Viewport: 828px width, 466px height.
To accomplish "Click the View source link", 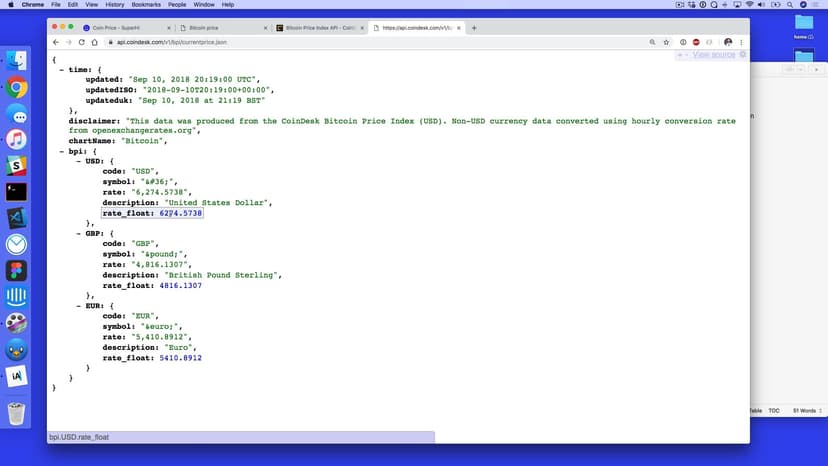I will pos(713,54).
